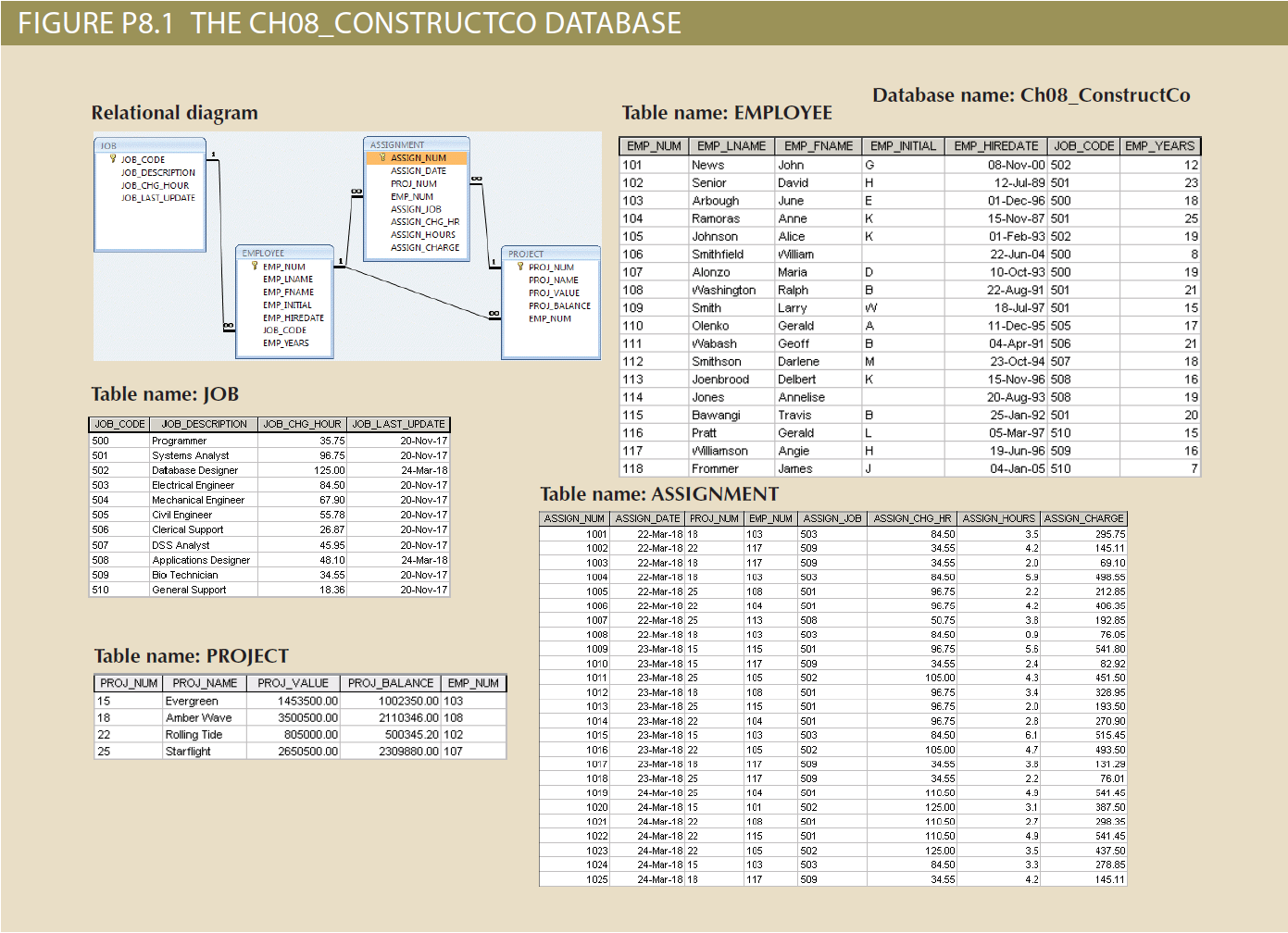Select the ASSIGN_CHARGE field in ASSIGNMENT entity

424,247
